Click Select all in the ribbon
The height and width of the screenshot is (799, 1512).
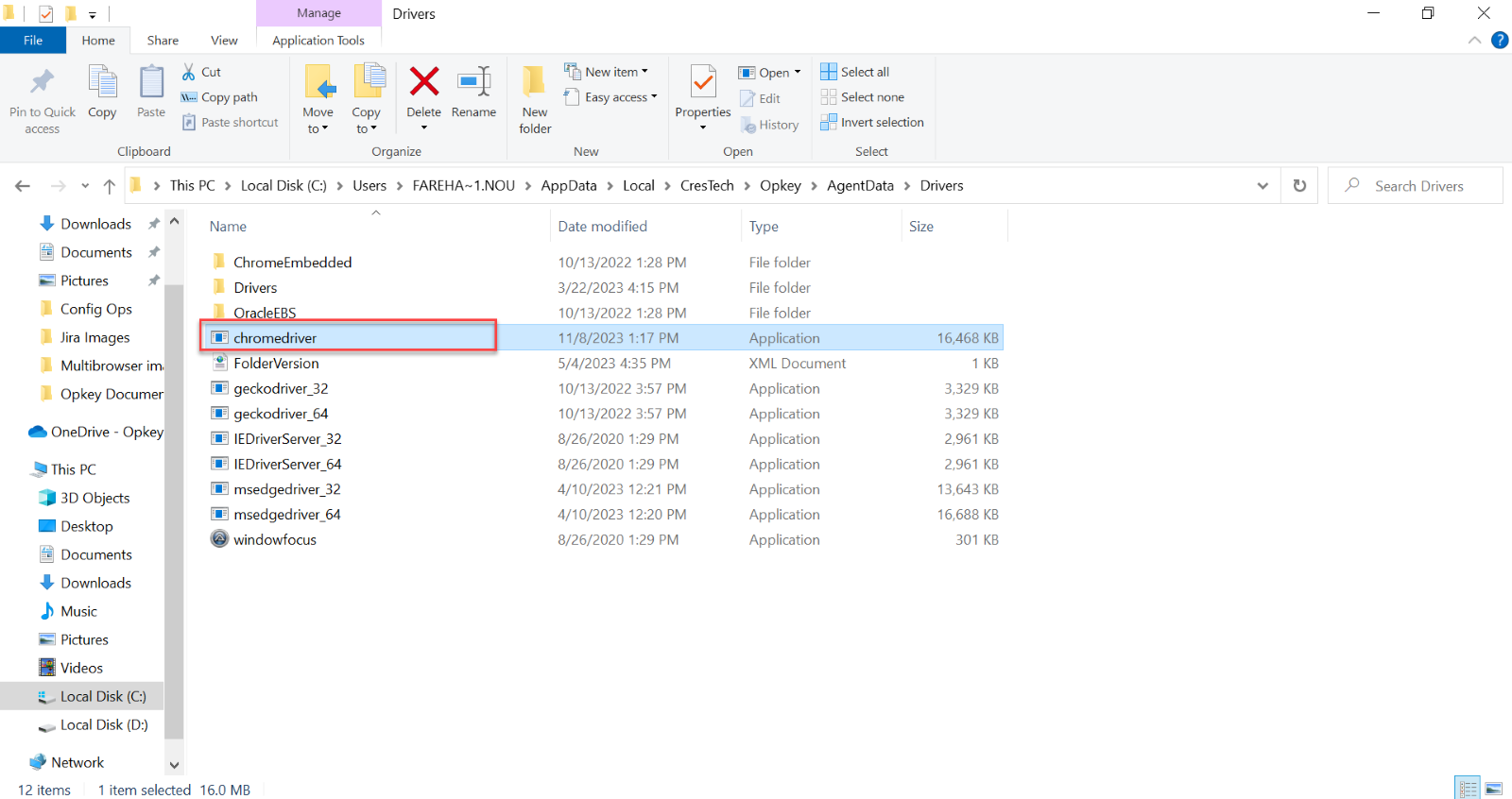(855, 72)
